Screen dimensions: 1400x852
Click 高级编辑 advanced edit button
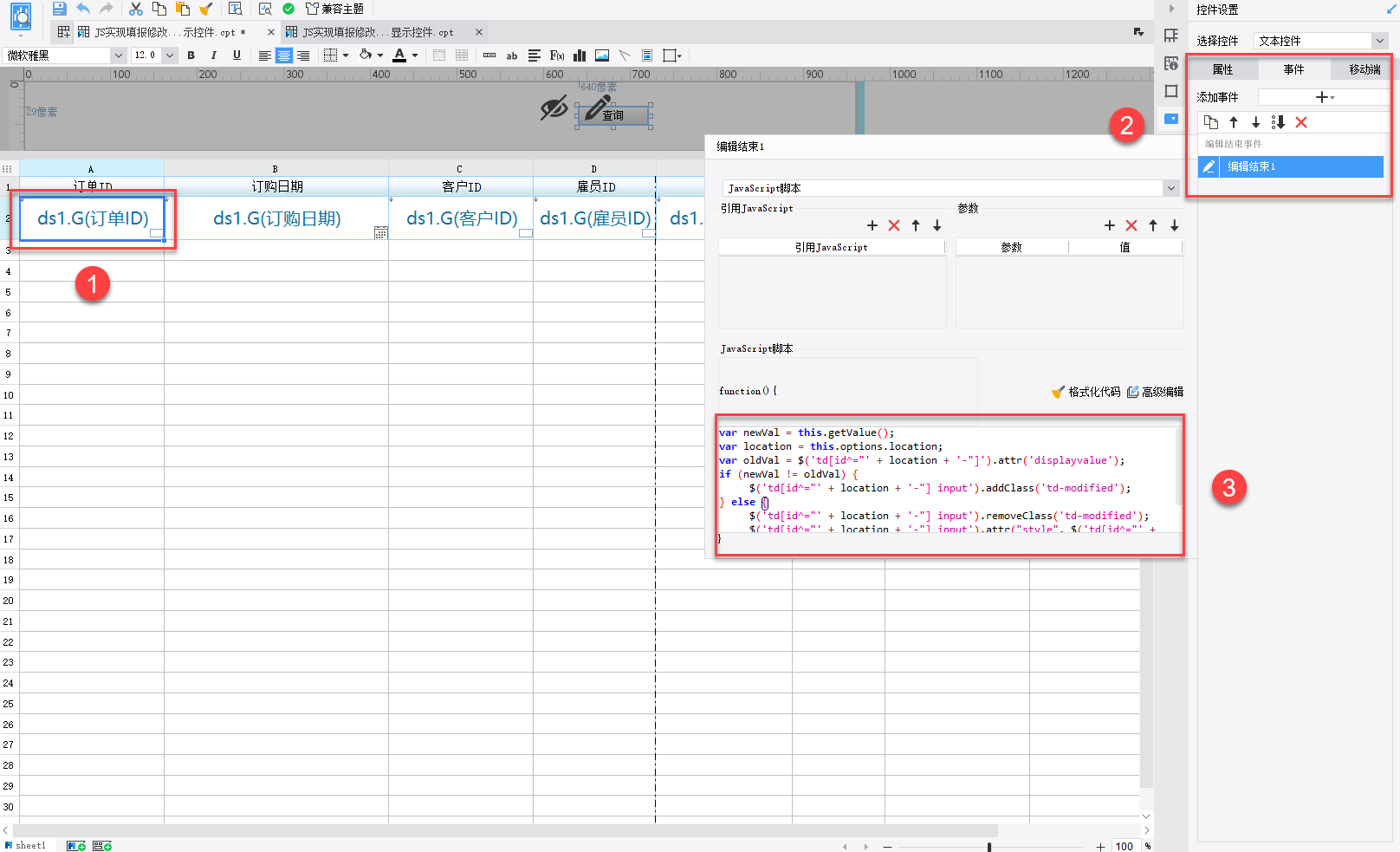[x=1155, y=392]
